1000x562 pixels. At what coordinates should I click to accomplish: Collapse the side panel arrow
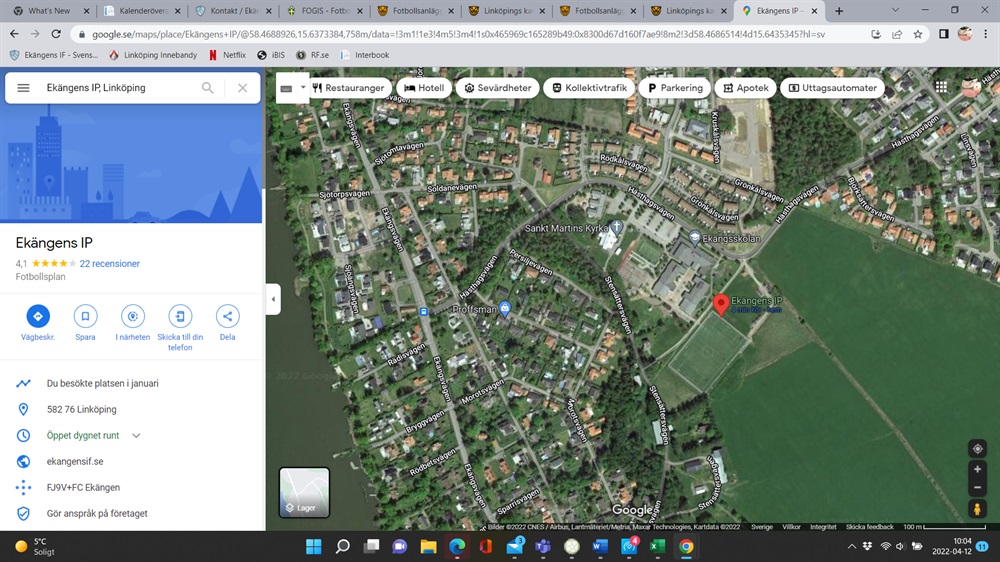[x=274, y=299]
